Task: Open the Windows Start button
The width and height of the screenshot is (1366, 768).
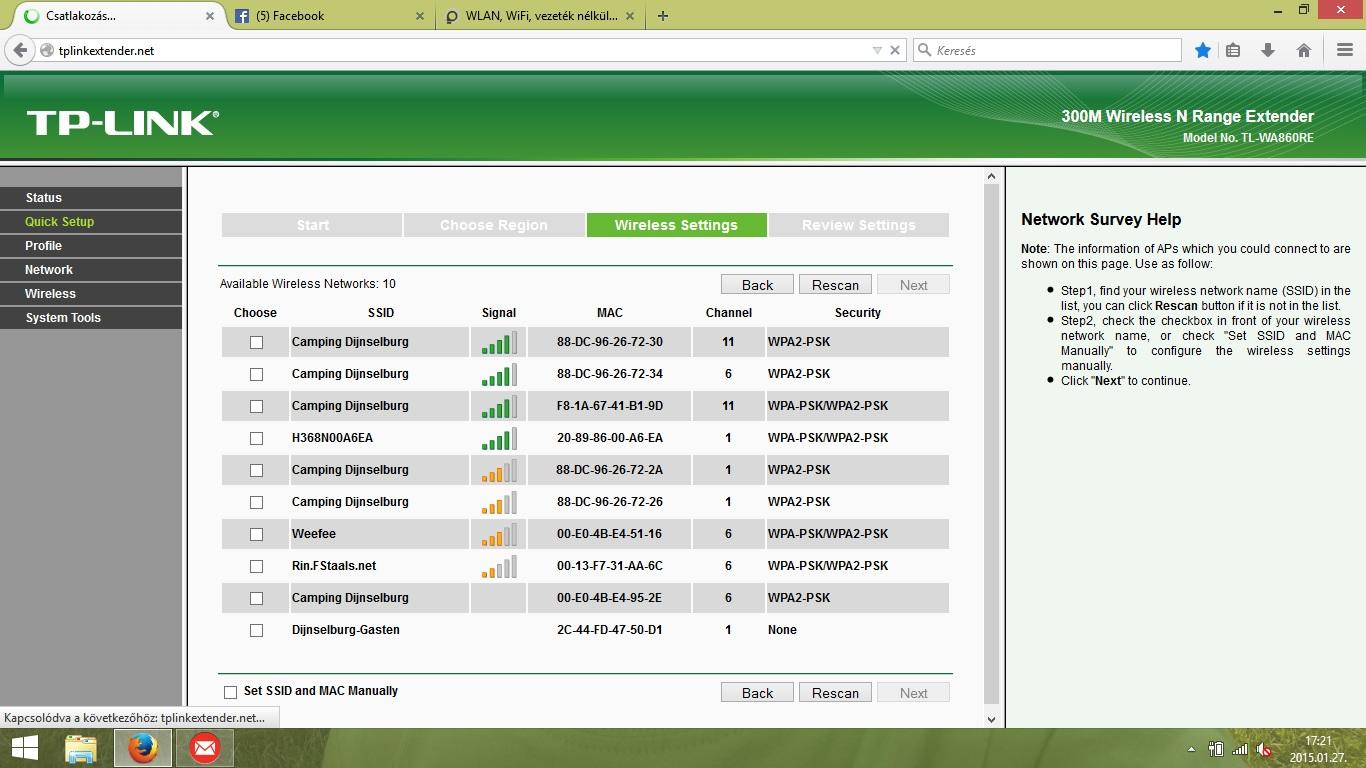Action: tap(24, 748)
